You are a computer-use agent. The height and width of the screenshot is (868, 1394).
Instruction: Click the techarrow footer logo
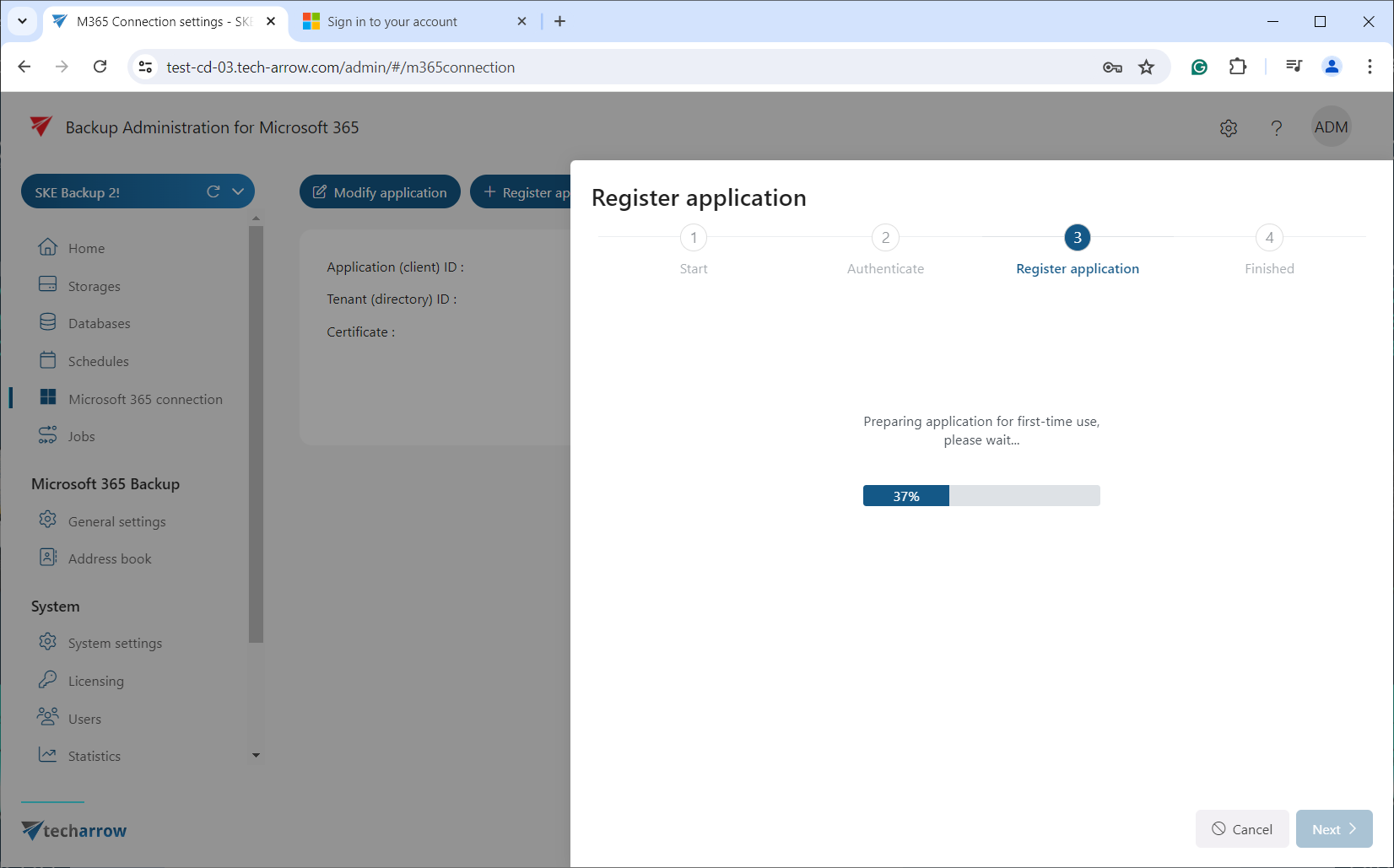tap(74, 830)
